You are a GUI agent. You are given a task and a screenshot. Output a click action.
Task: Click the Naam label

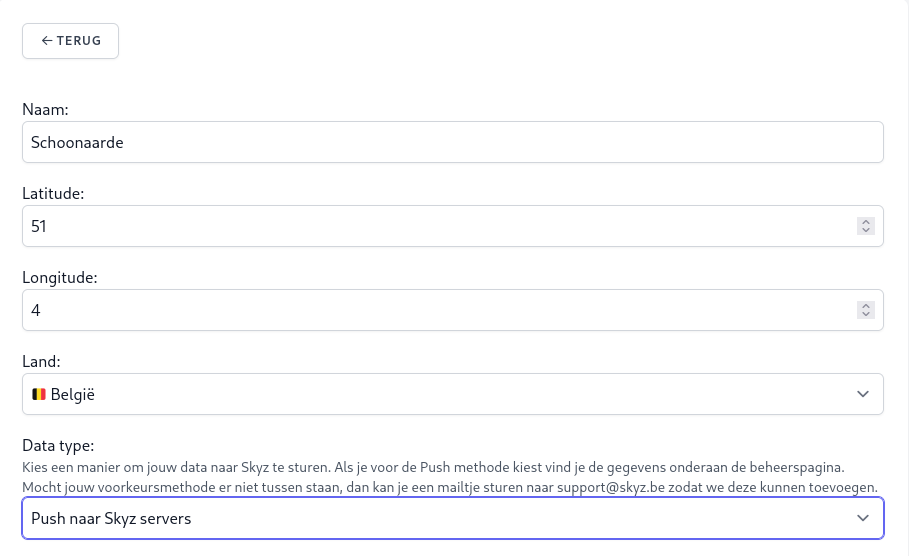click(x=44, y=109)
